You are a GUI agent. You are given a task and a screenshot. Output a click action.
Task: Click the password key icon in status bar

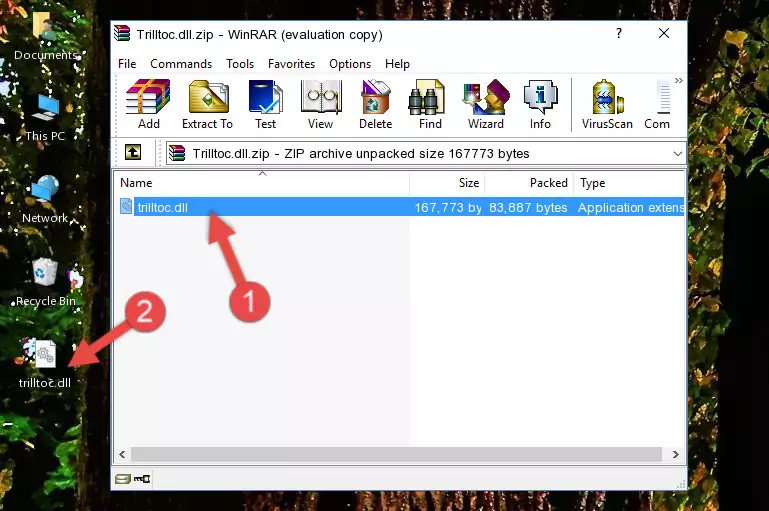[142, 479]
